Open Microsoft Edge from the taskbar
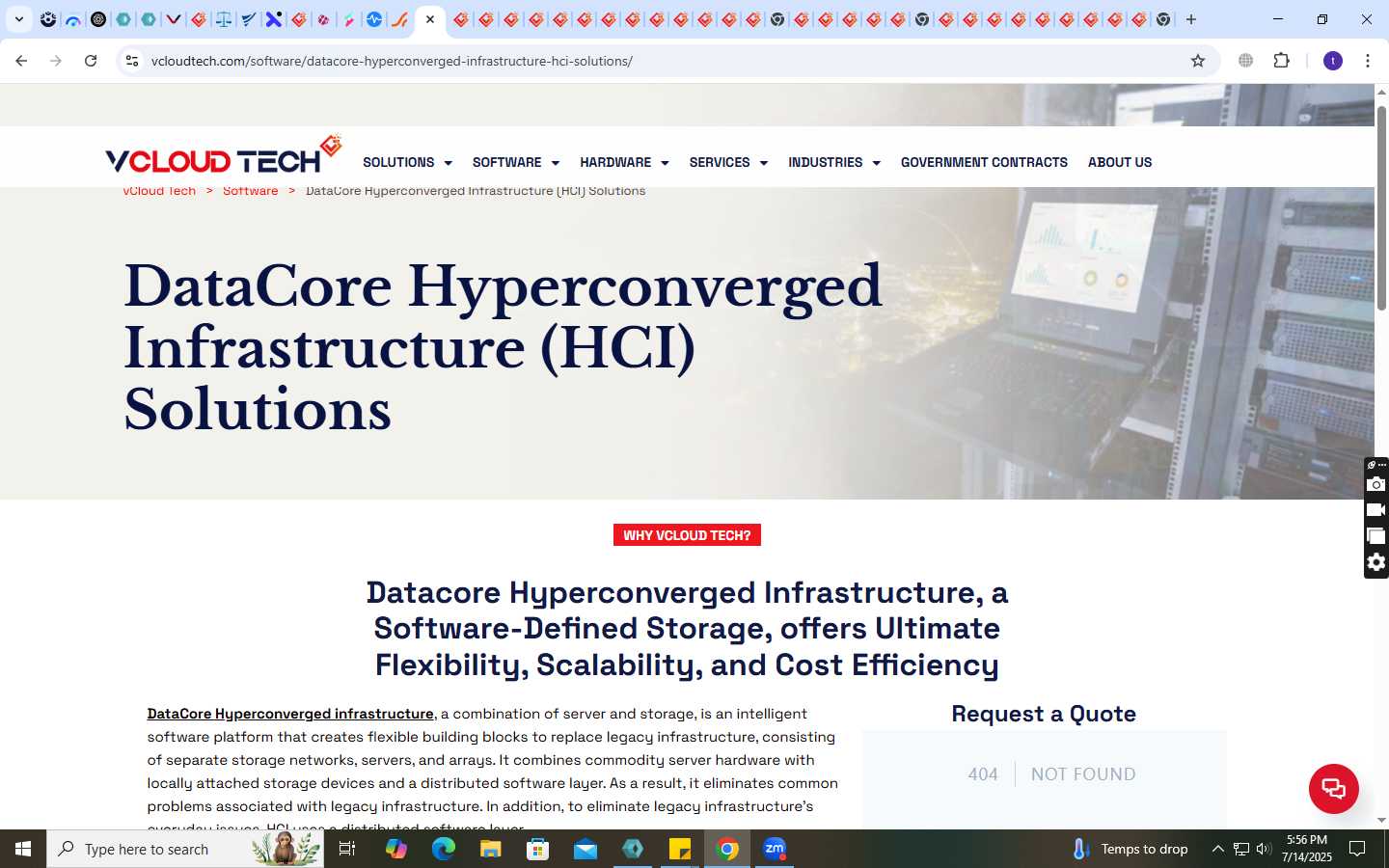This screenshot has height=868, width=1389. 444,849
